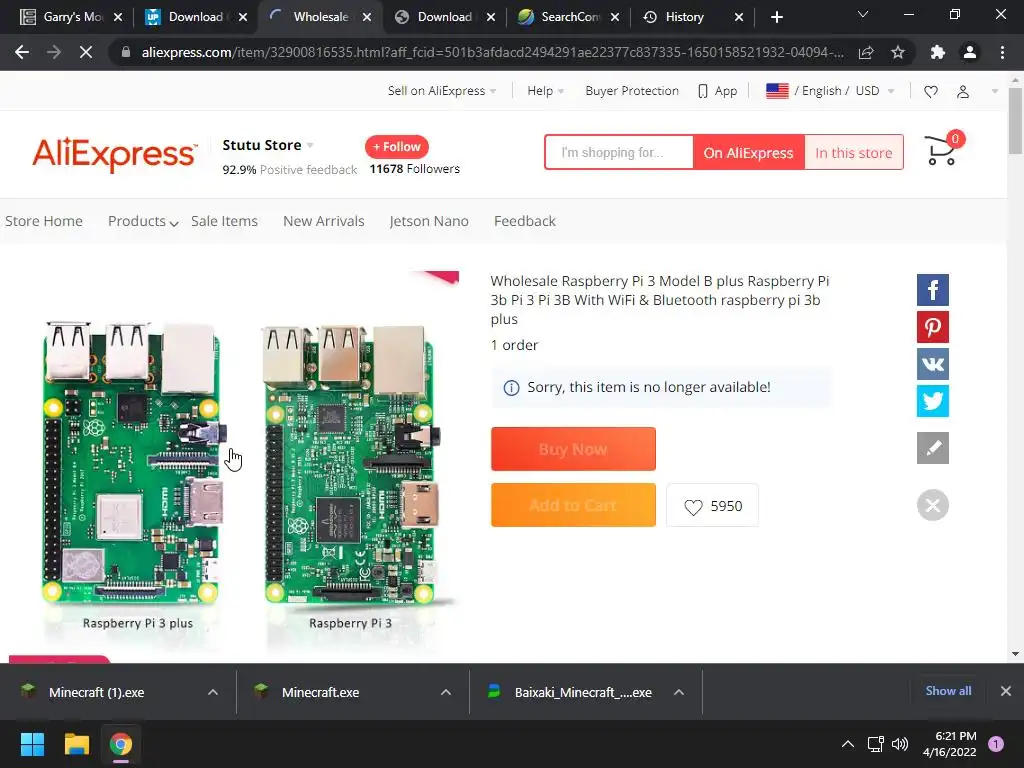This screenshot has width=1024, height=768.
Task: Open a new browser tab
Action: pos(776,17)
